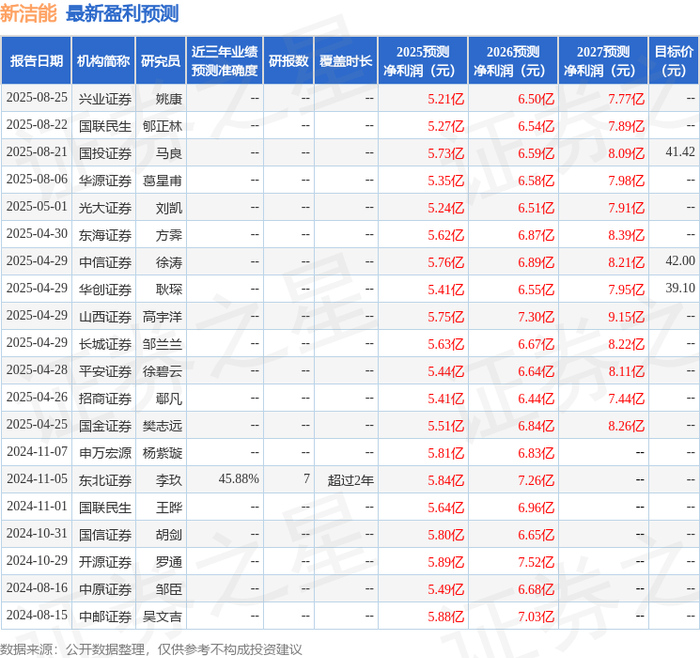The height and width of the screenshot is (658, 700).
Task: Click 中原证券 institution name
Action: click(105, 589)
